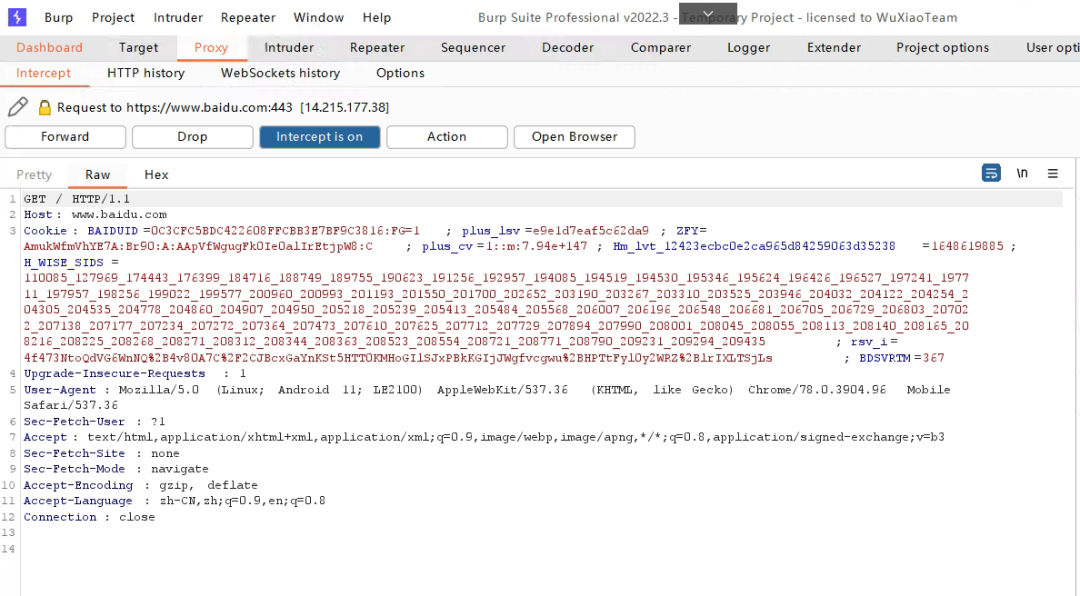Screen dimensions: 1080x596
Task: Click the Drop button
Action: [x=192, y=136]
